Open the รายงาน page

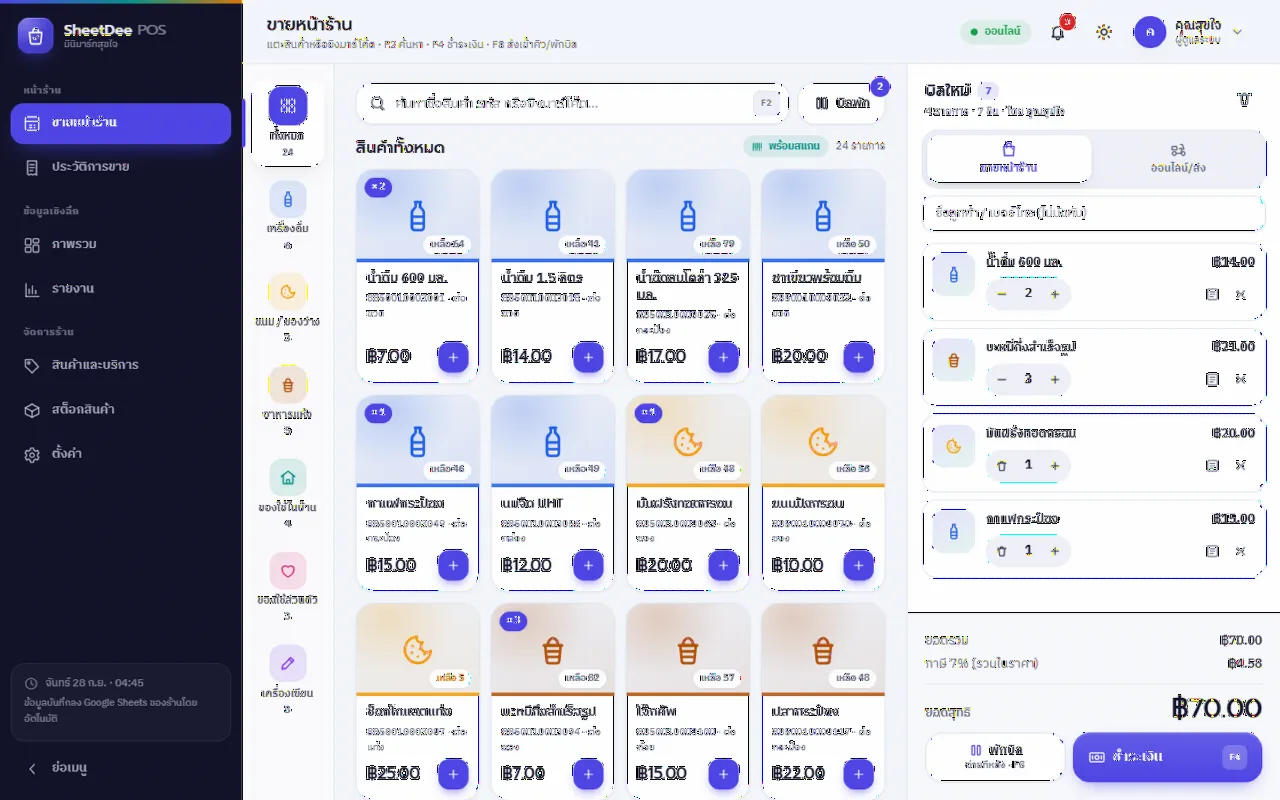point(120,289)
